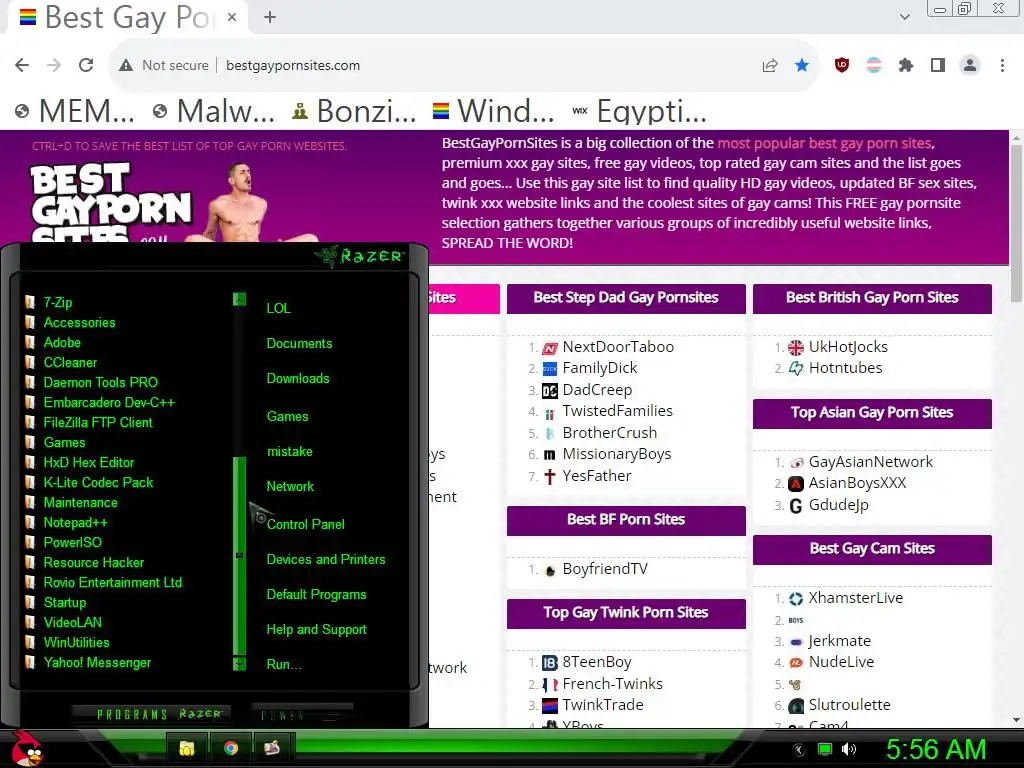
Task: Click the programs list scroll-down arrow
Action: [x=239, y=664]
